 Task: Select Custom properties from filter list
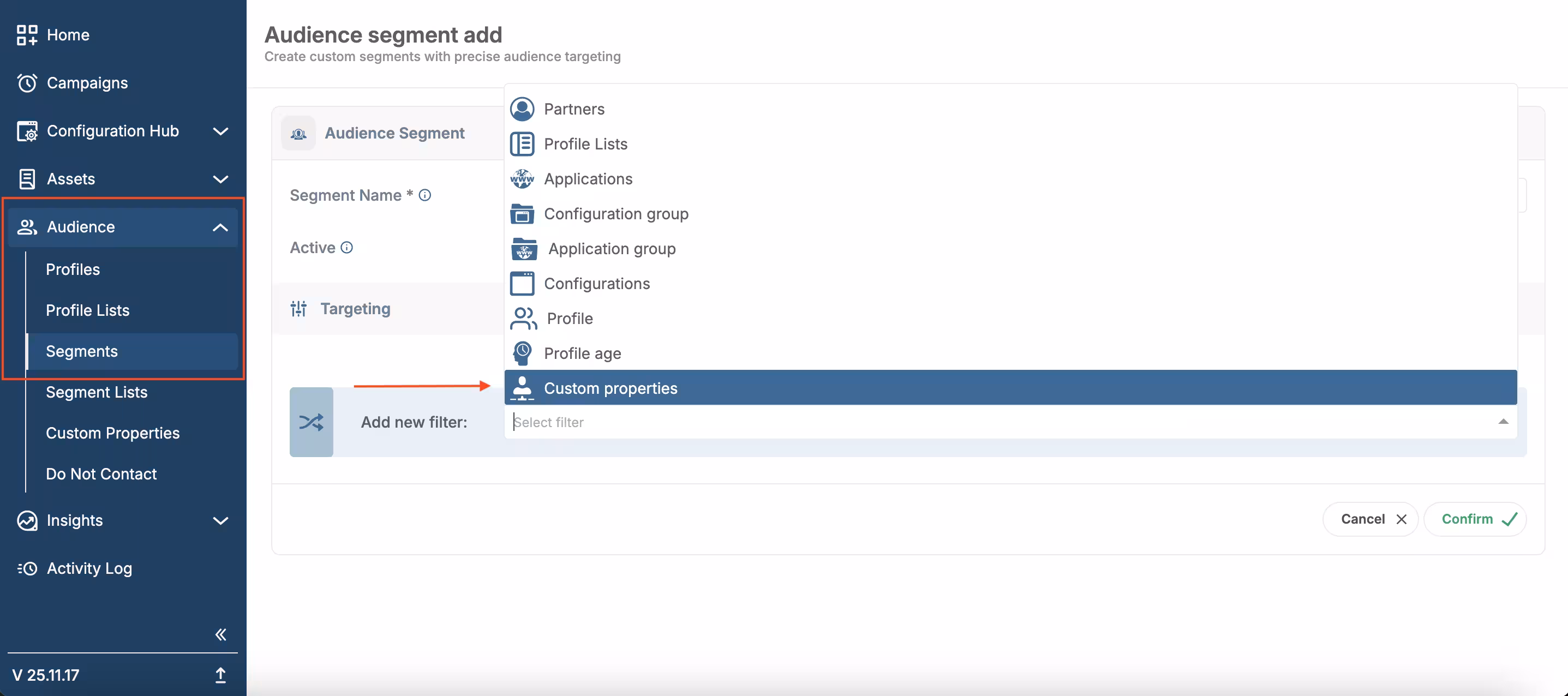coord(610,387)
